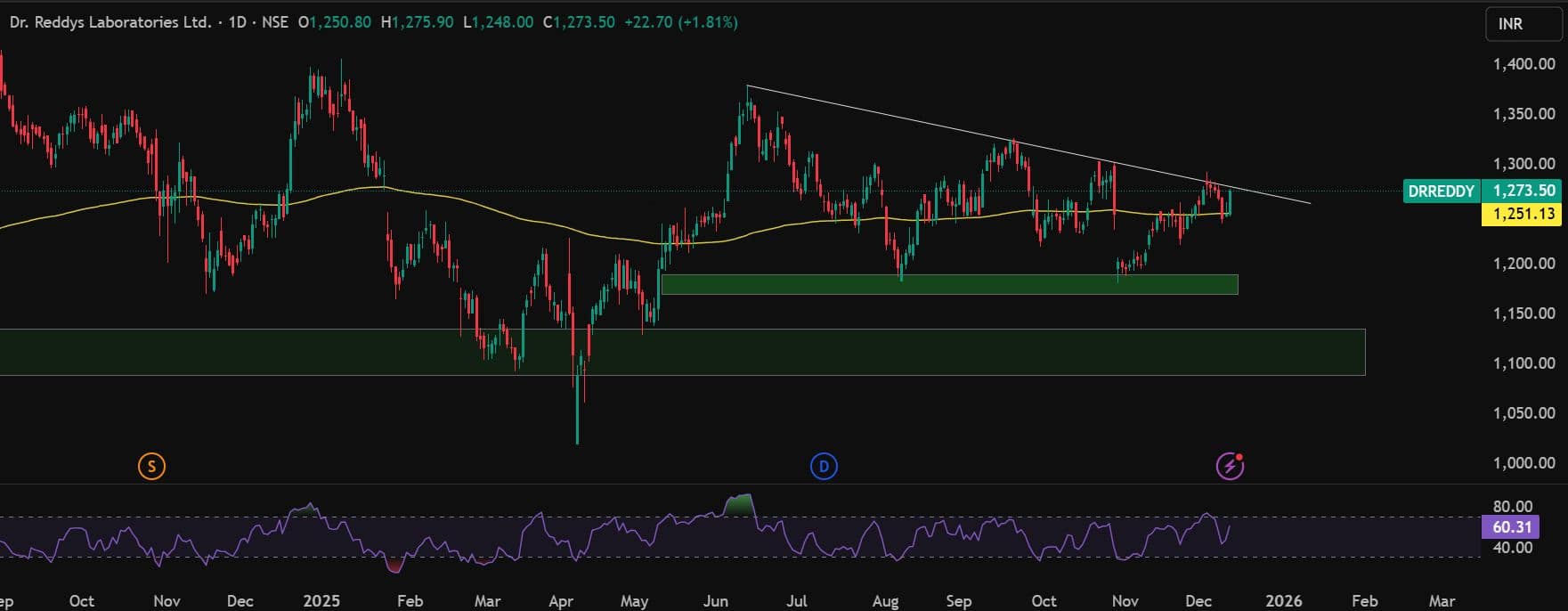Click the orange S split marker
The image size is (1568, 611).
151,466
